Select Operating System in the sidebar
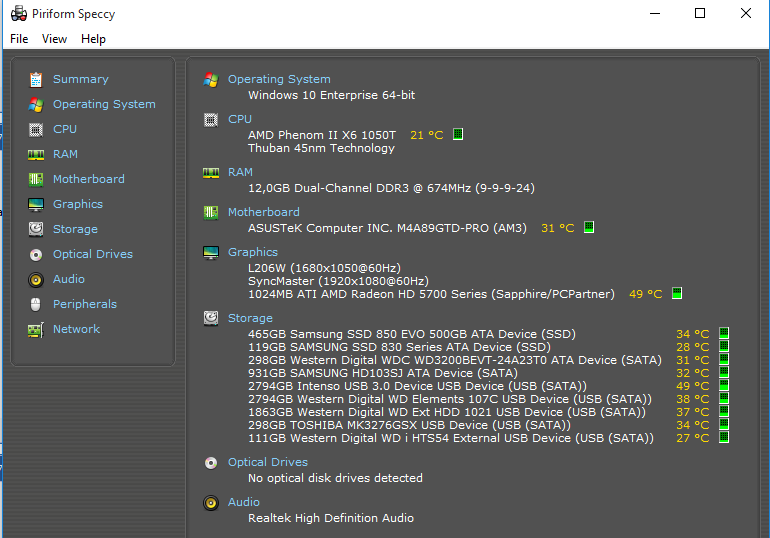This screenshot has height=538, width=770. [x=104, y=104]
